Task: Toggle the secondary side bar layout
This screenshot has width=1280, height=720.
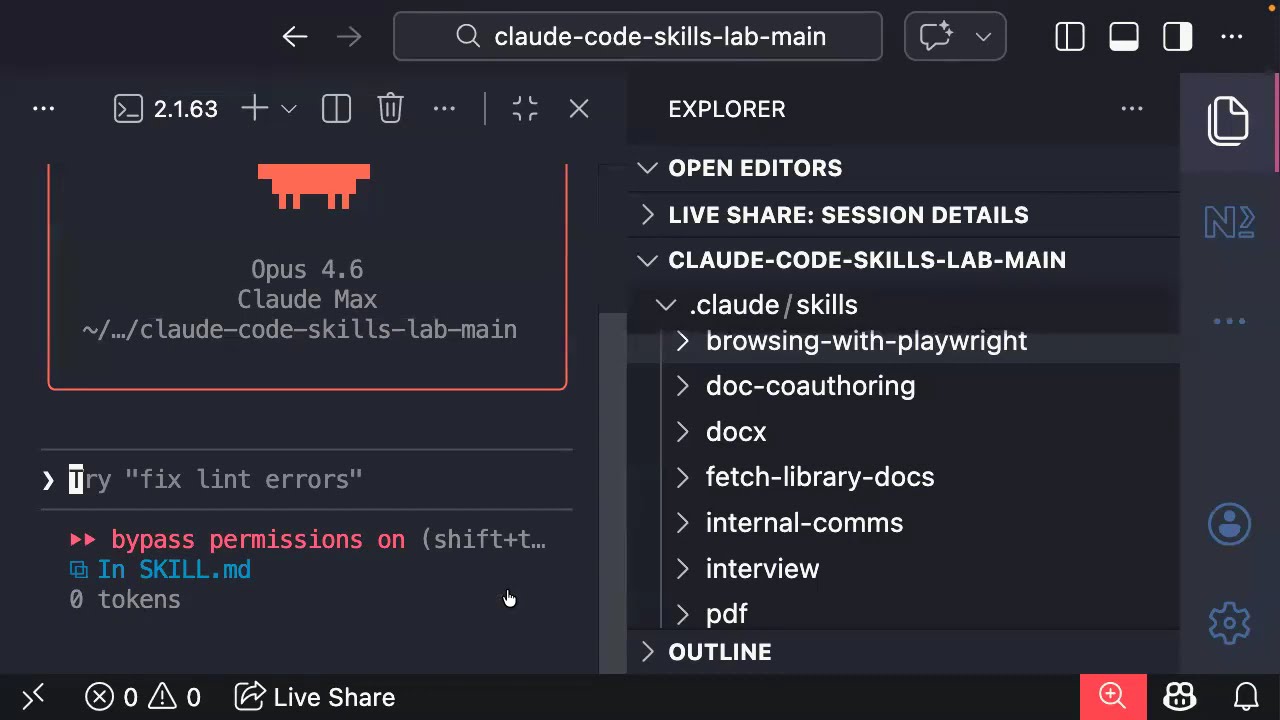Action: [x=1178, y=37]
